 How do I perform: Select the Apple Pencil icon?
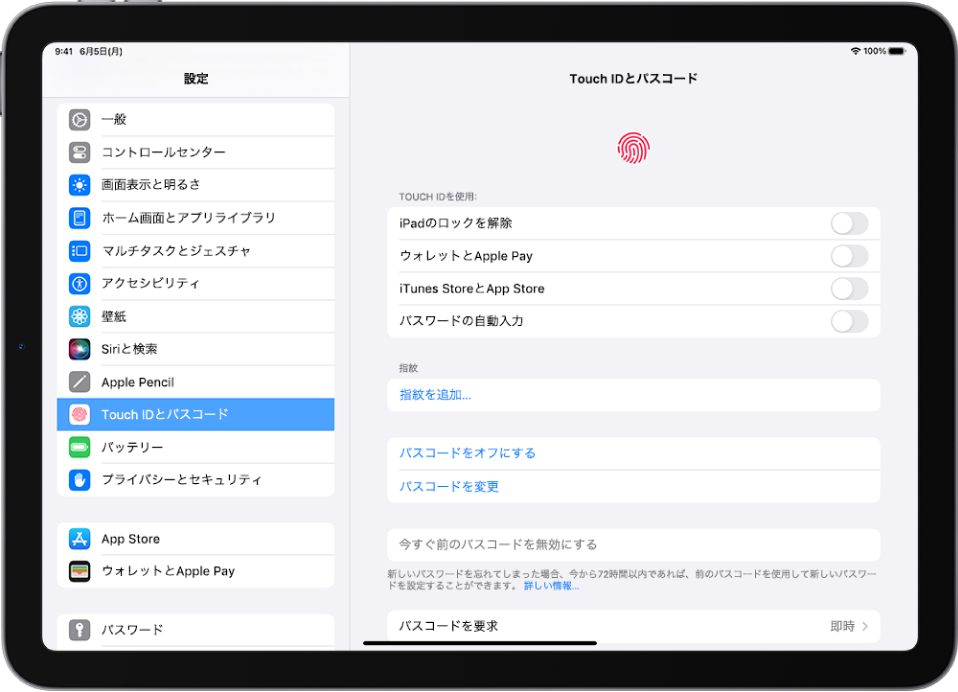pyautogui.click(x=80, y=382)
